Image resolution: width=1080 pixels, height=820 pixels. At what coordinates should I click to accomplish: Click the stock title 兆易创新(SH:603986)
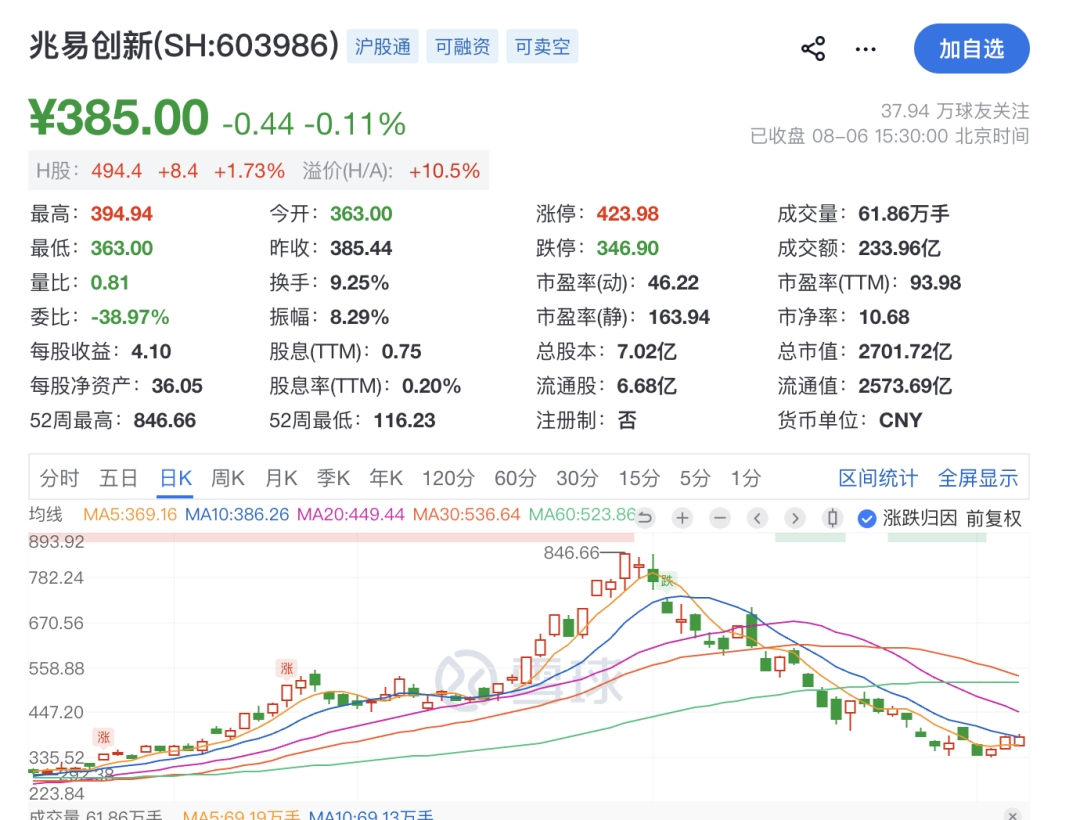pos(184,46)
